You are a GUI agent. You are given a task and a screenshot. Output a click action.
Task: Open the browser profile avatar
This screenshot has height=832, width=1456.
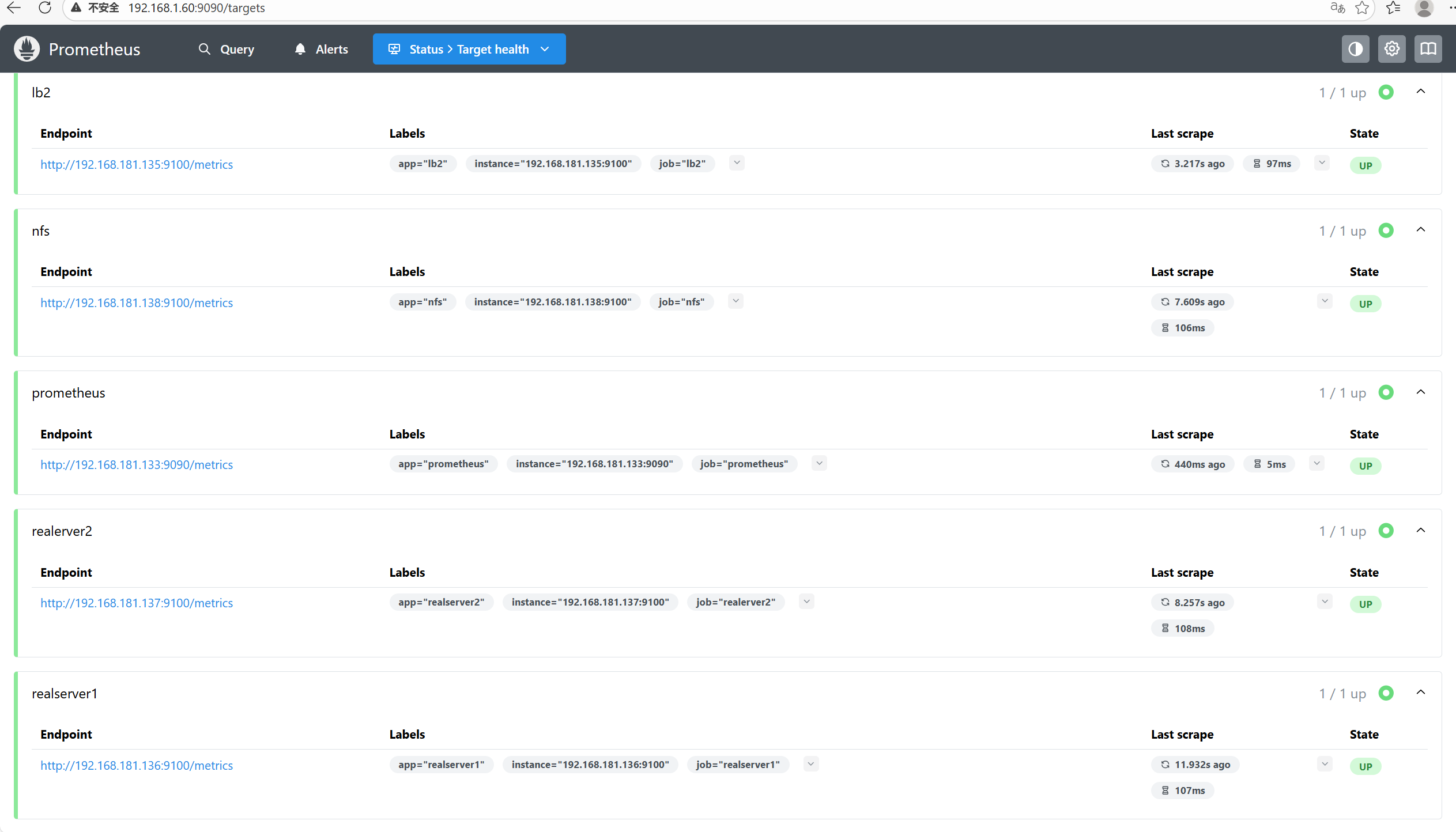tap(1424, 7)
